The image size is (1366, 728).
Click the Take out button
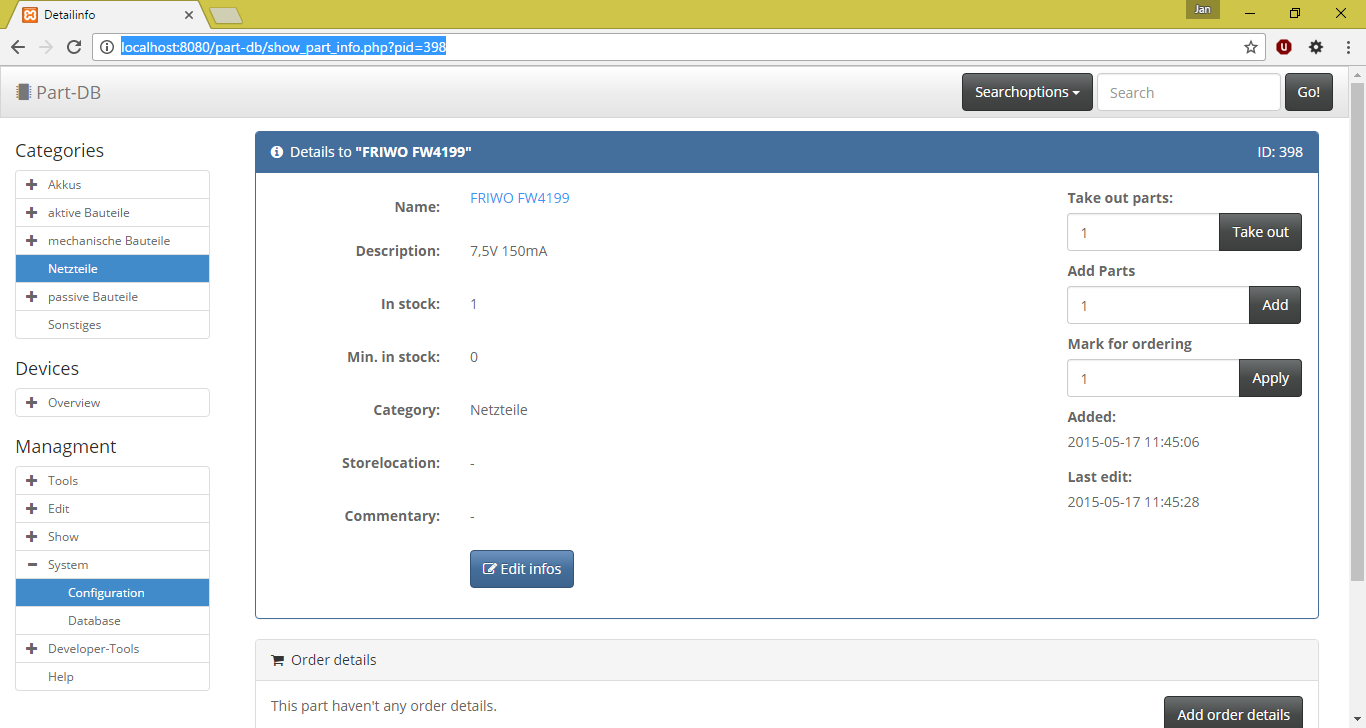[x=1260, y=232]
